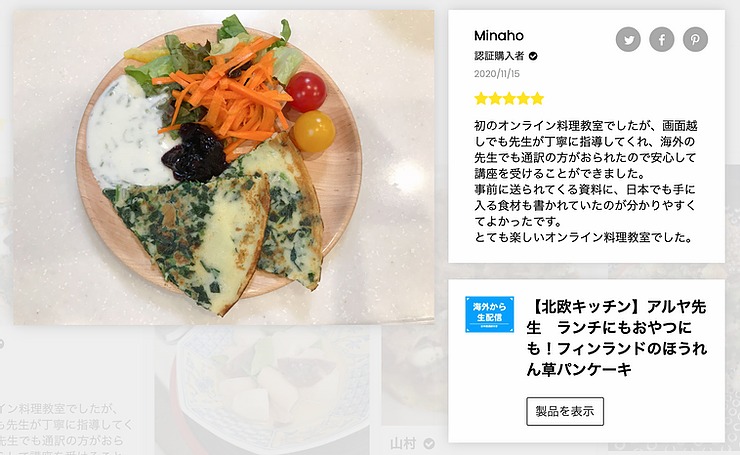Click the review text starting with 初のオンライン料理教室

pos(585,182)
